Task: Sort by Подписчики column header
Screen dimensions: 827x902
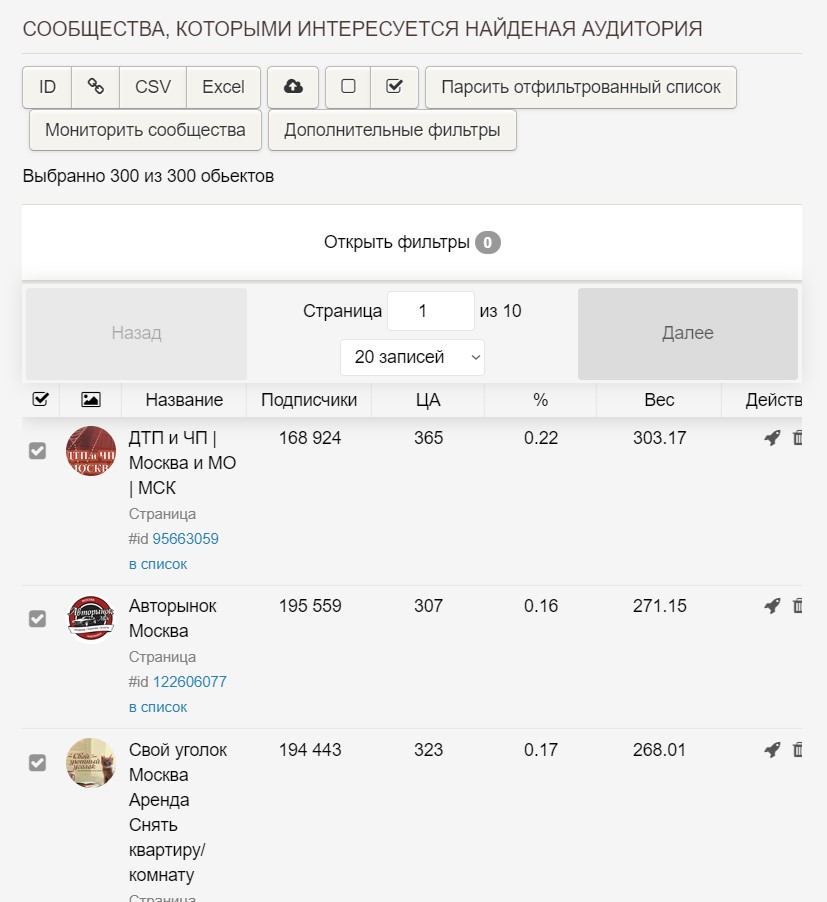Action: (308, 400)
